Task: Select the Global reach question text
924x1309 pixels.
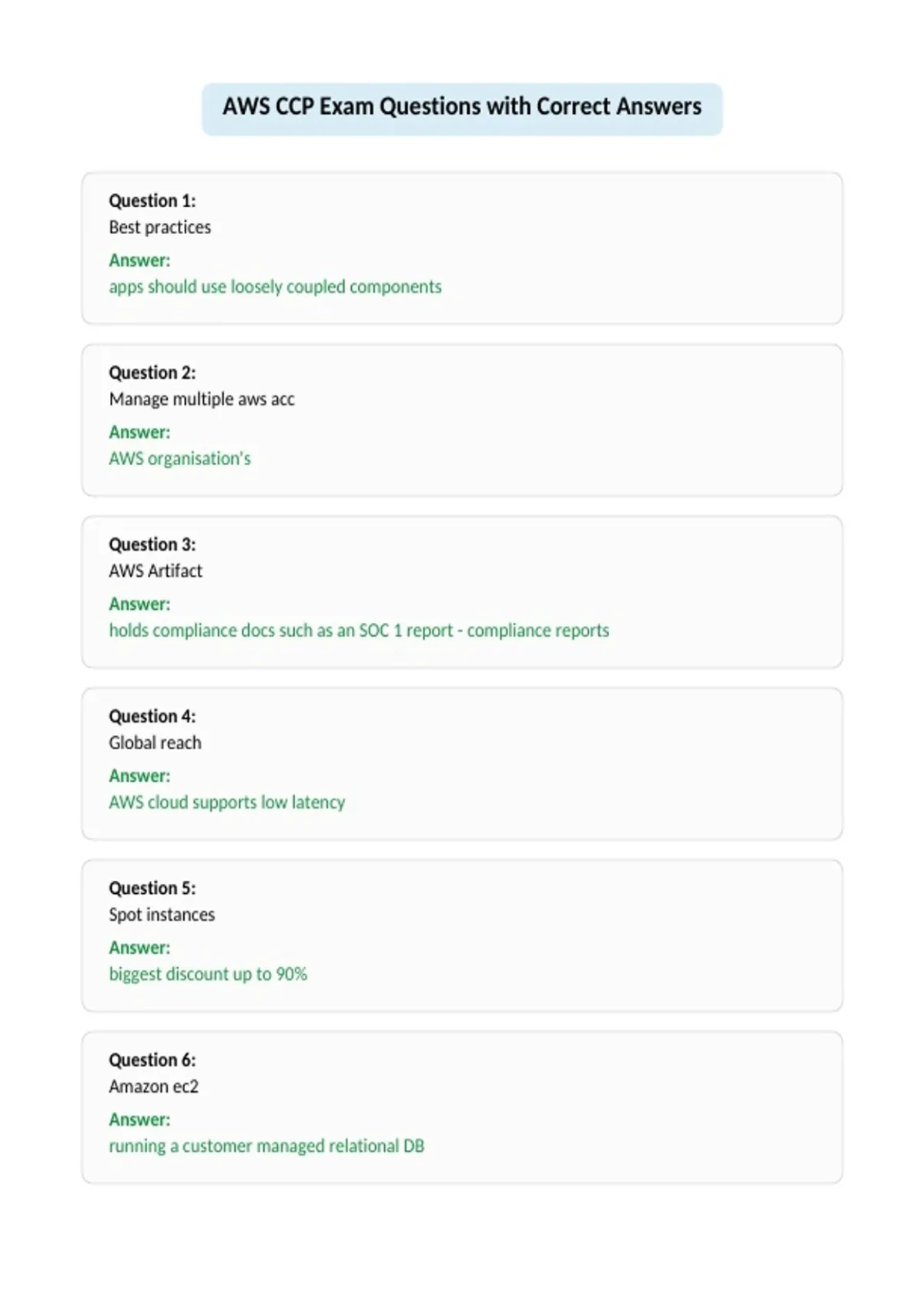Action: pos(155,743)
